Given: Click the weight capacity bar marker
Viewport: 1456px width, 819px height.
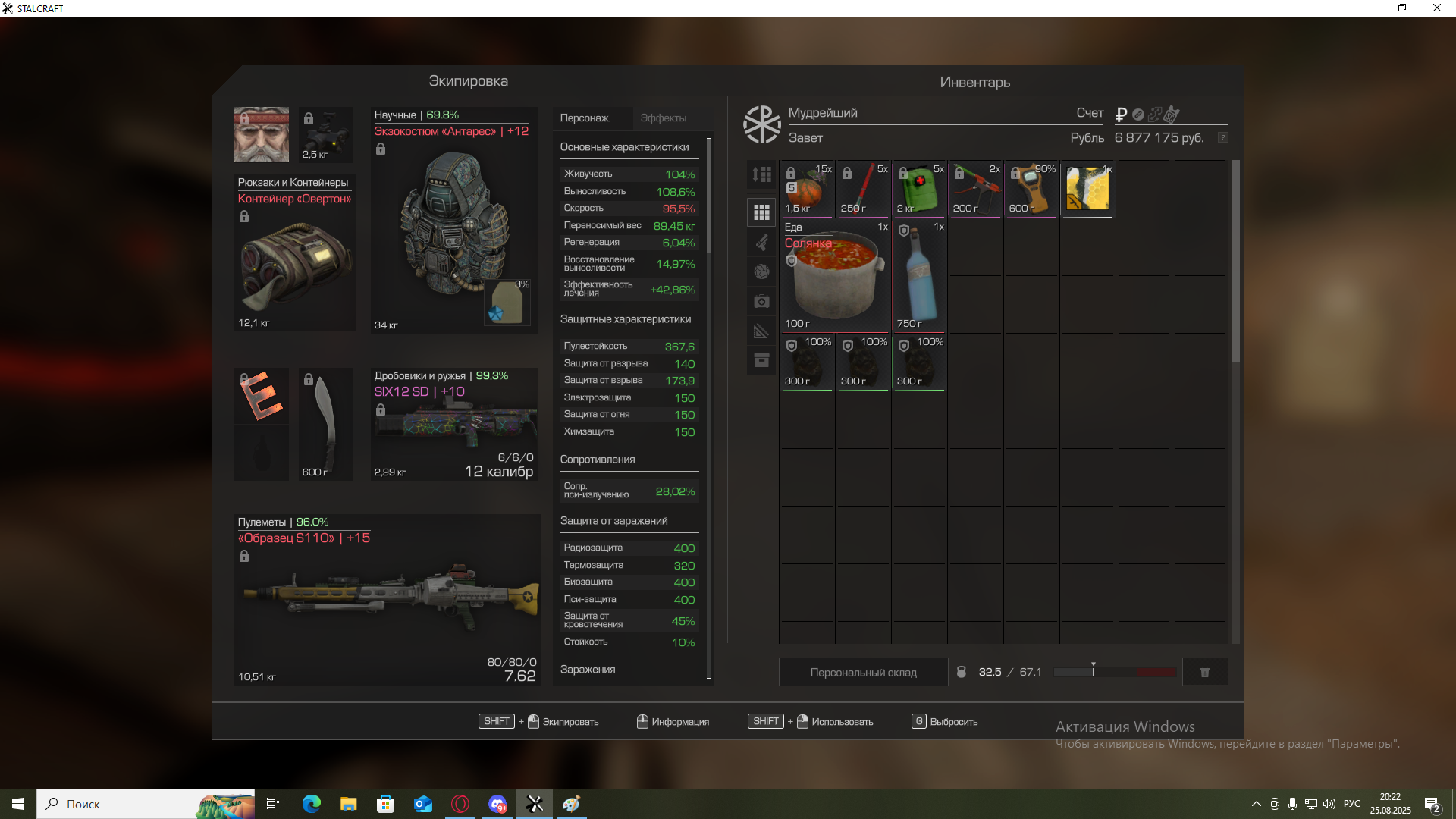Looking at the screenshot, I should pyautogui.click(x=1093, y=670).
